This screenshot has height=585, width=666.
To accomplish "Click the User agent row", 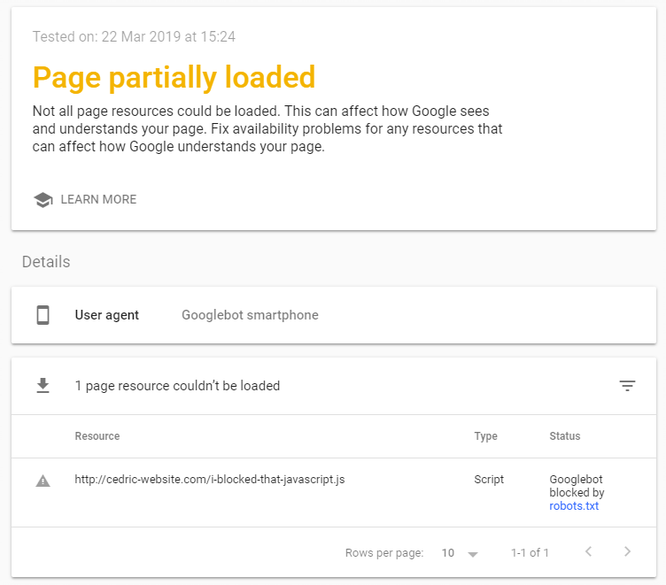I will coord(334,315).
